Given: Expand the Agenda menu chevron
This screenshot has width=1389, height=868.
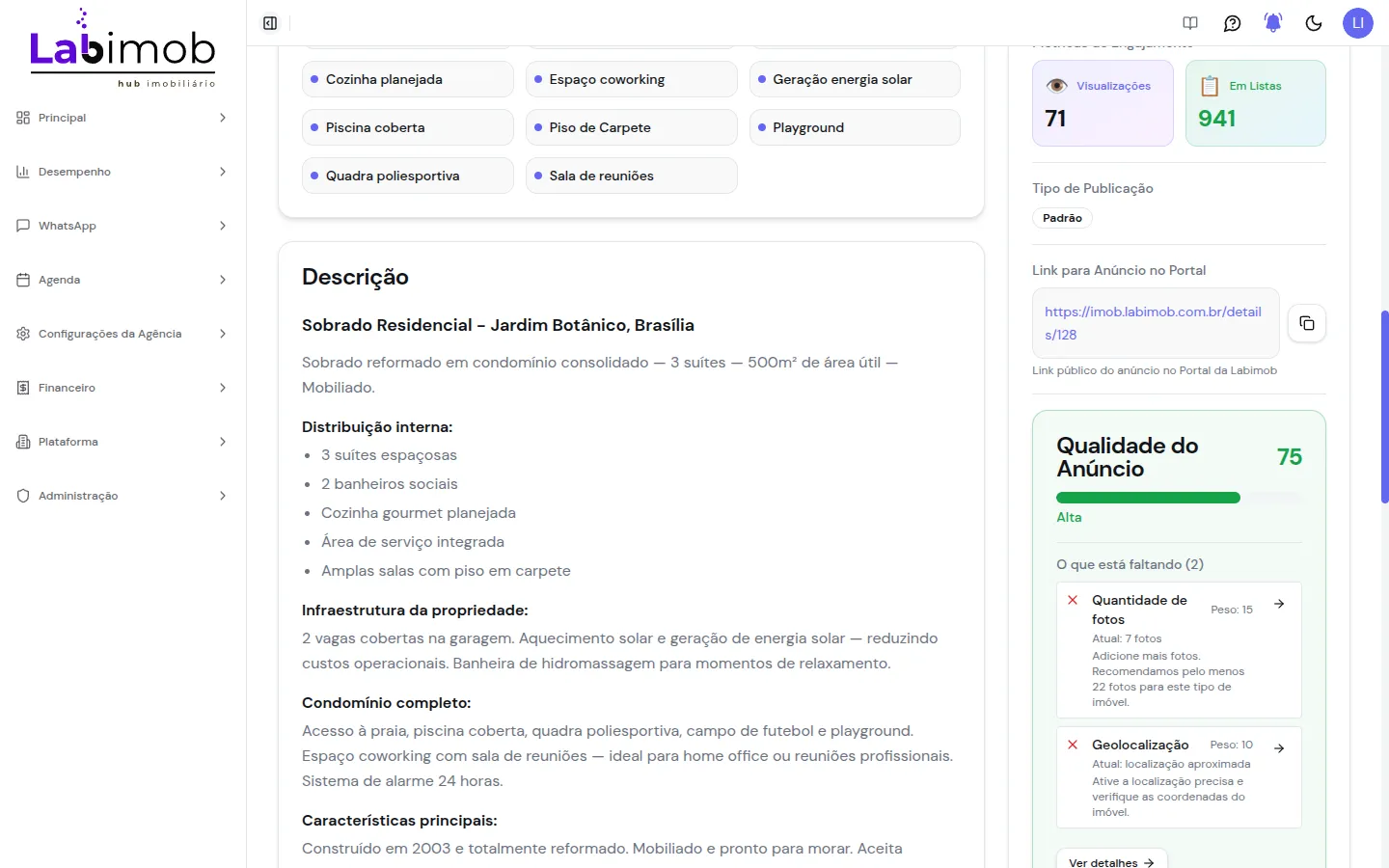Looking at the screenshot, I should (x=223, y=280).
